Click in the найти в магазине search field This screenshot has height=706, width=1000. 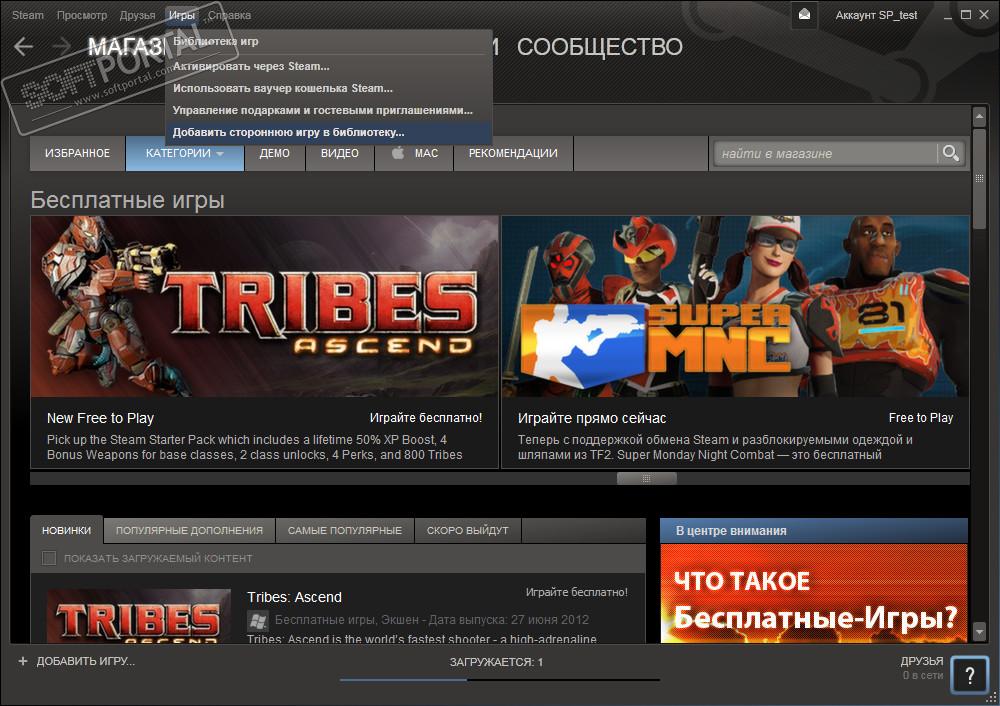click(826, 153)
